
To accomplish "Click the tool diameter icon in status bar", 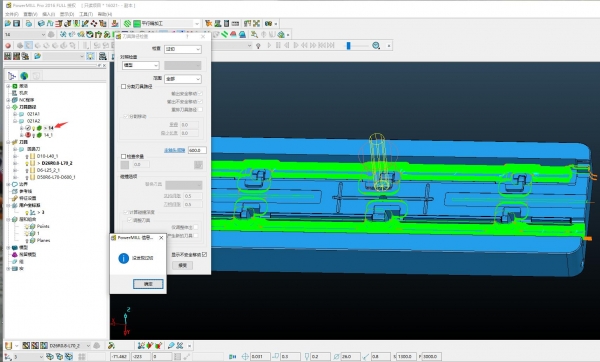I will coord(336,356).
